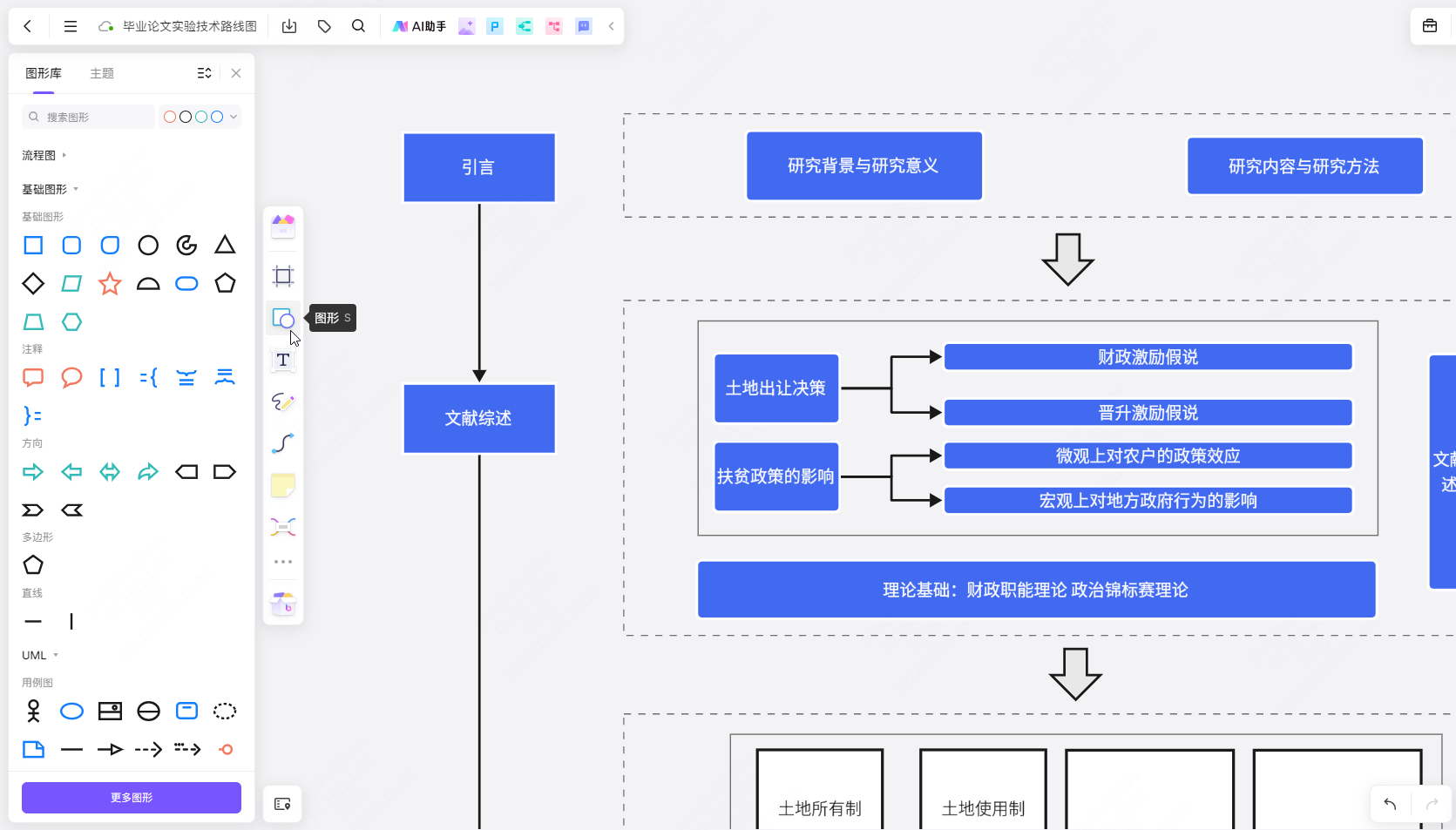Select the 研究内容与研究方法 box
Image resolution: width=1456 pixels, height=830 pixels.
point(1304,165)
